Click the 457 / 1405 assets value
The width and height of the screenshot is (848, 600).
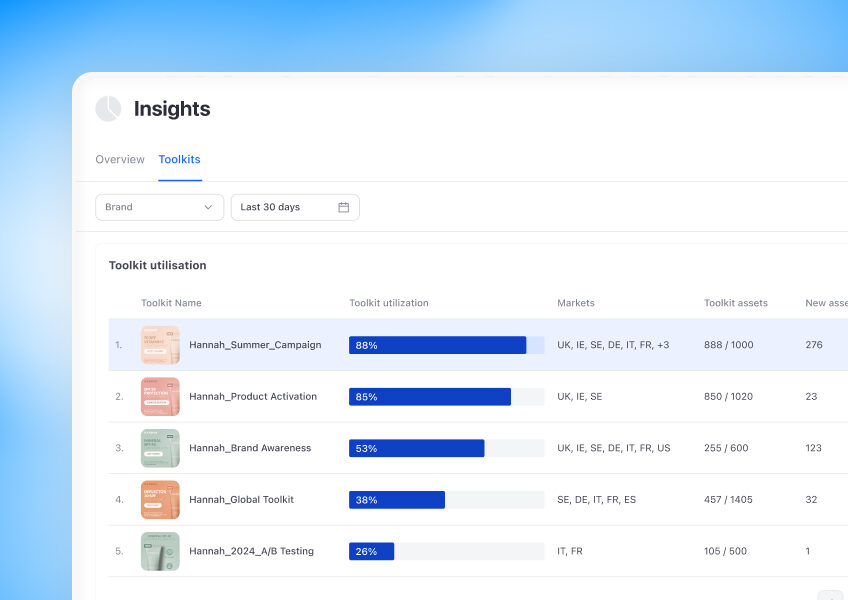[728, 499]
